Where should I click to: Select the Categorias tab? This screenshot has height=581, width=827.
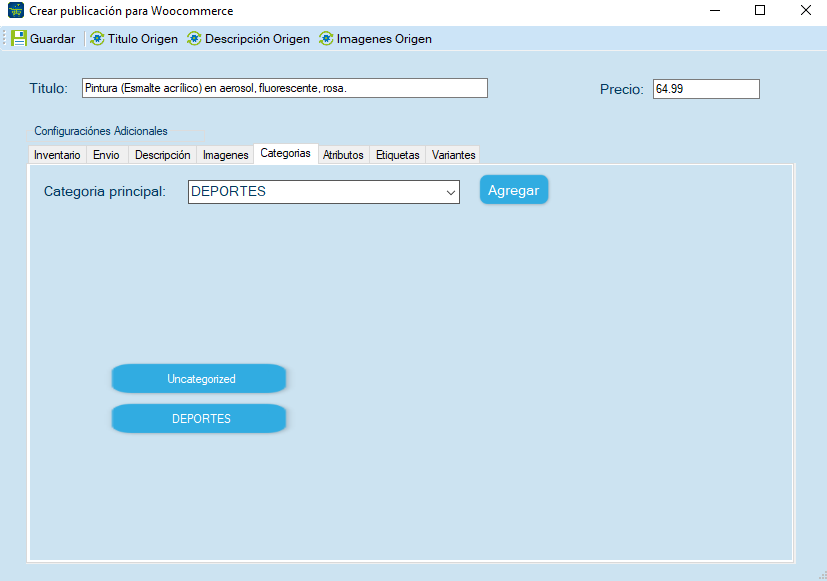(285, 153)
